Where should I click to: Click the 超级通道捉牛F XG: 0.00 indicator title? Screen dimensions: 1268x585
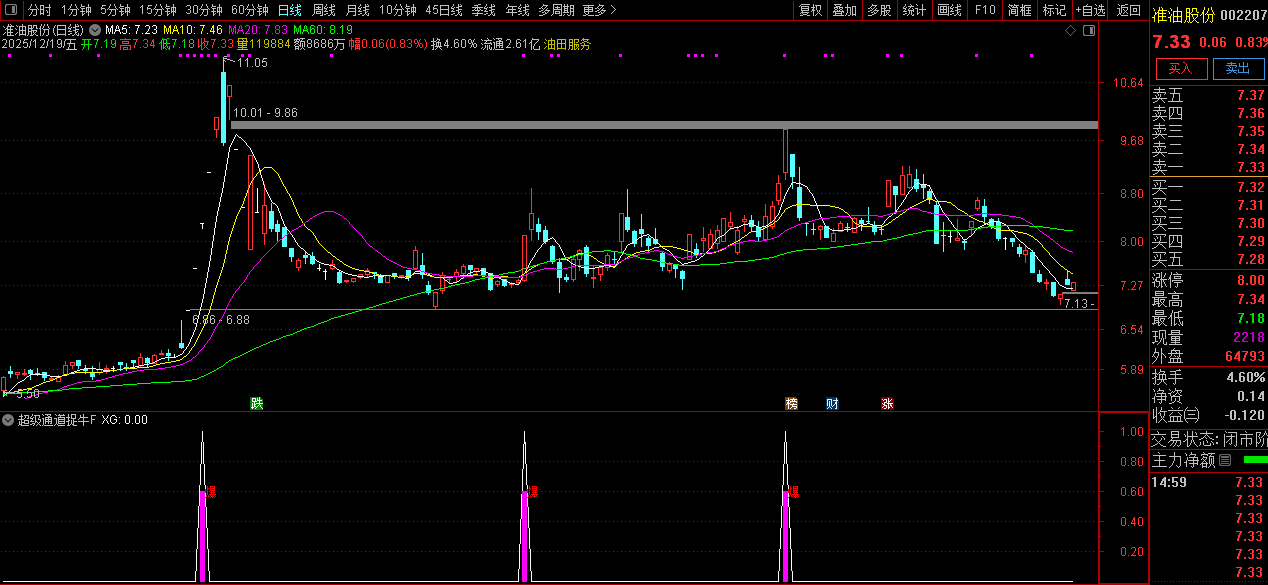(x=83, y=420)
